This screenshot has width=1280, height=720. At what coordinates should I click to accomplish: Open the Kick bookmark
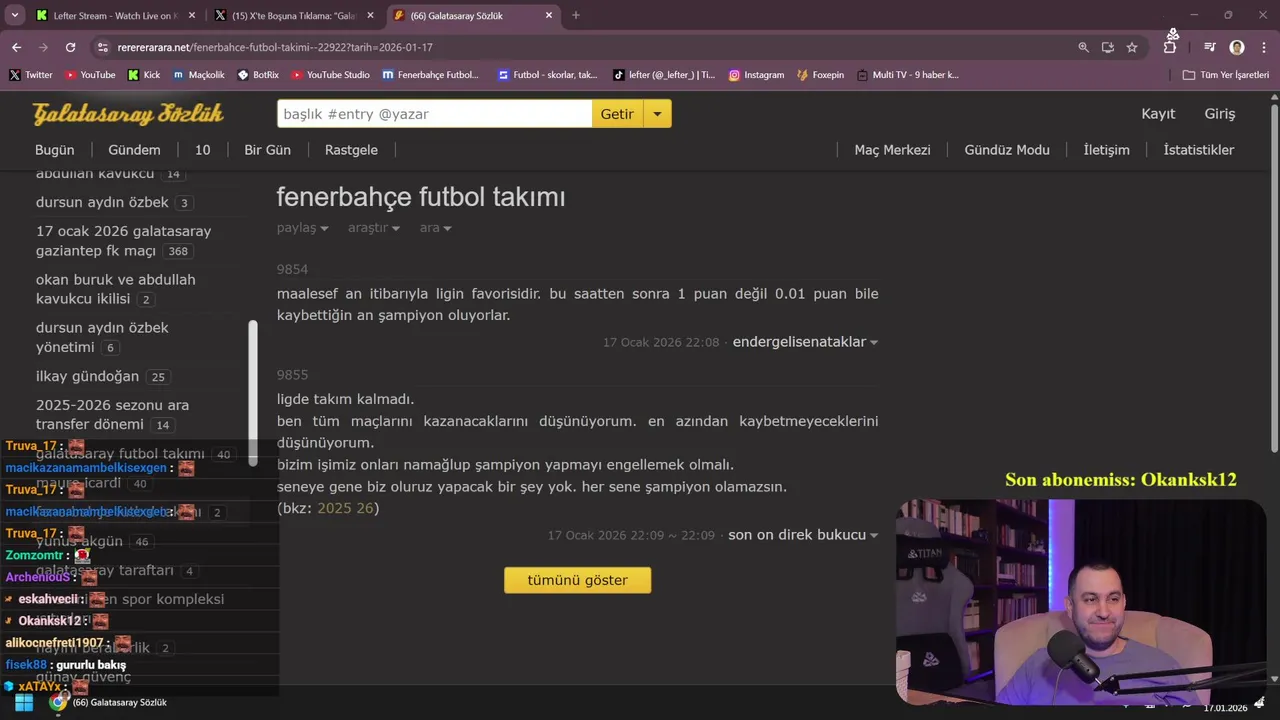tap(143, 75)
